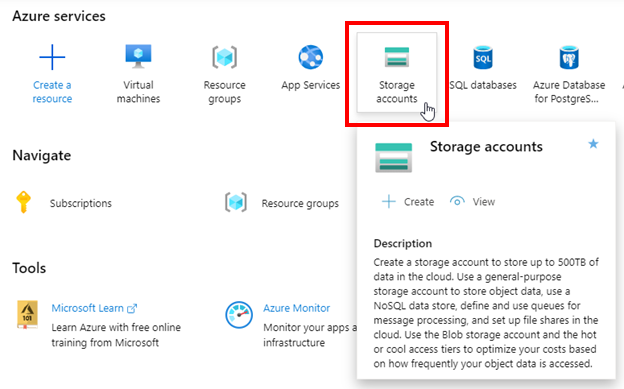
Task: Click the Subscriptions label under Navigate
Action: pyautogui.click(x=81, y=203)
